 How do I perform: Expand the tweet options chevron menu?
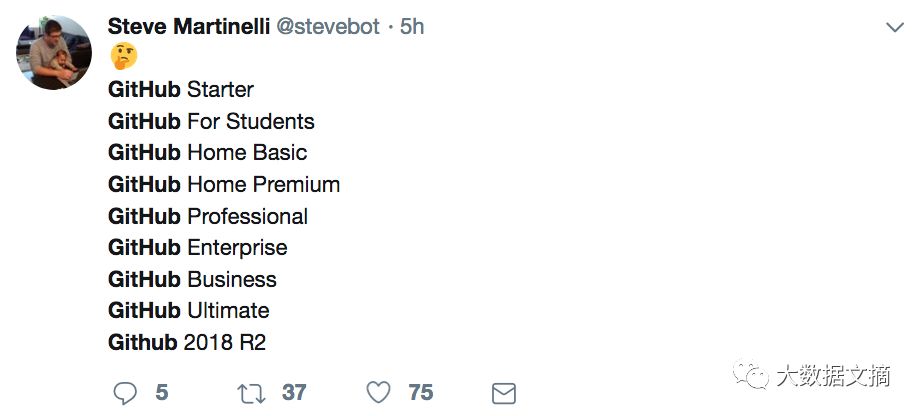894,28
